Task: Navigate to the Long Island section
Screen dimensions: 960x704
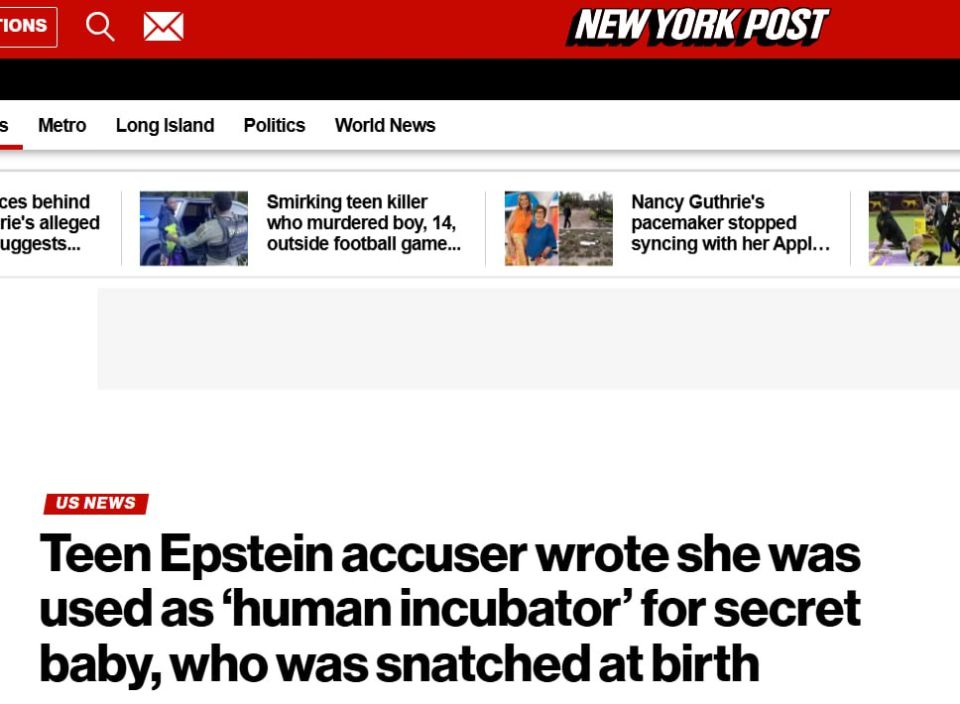Action: point(165,125)
